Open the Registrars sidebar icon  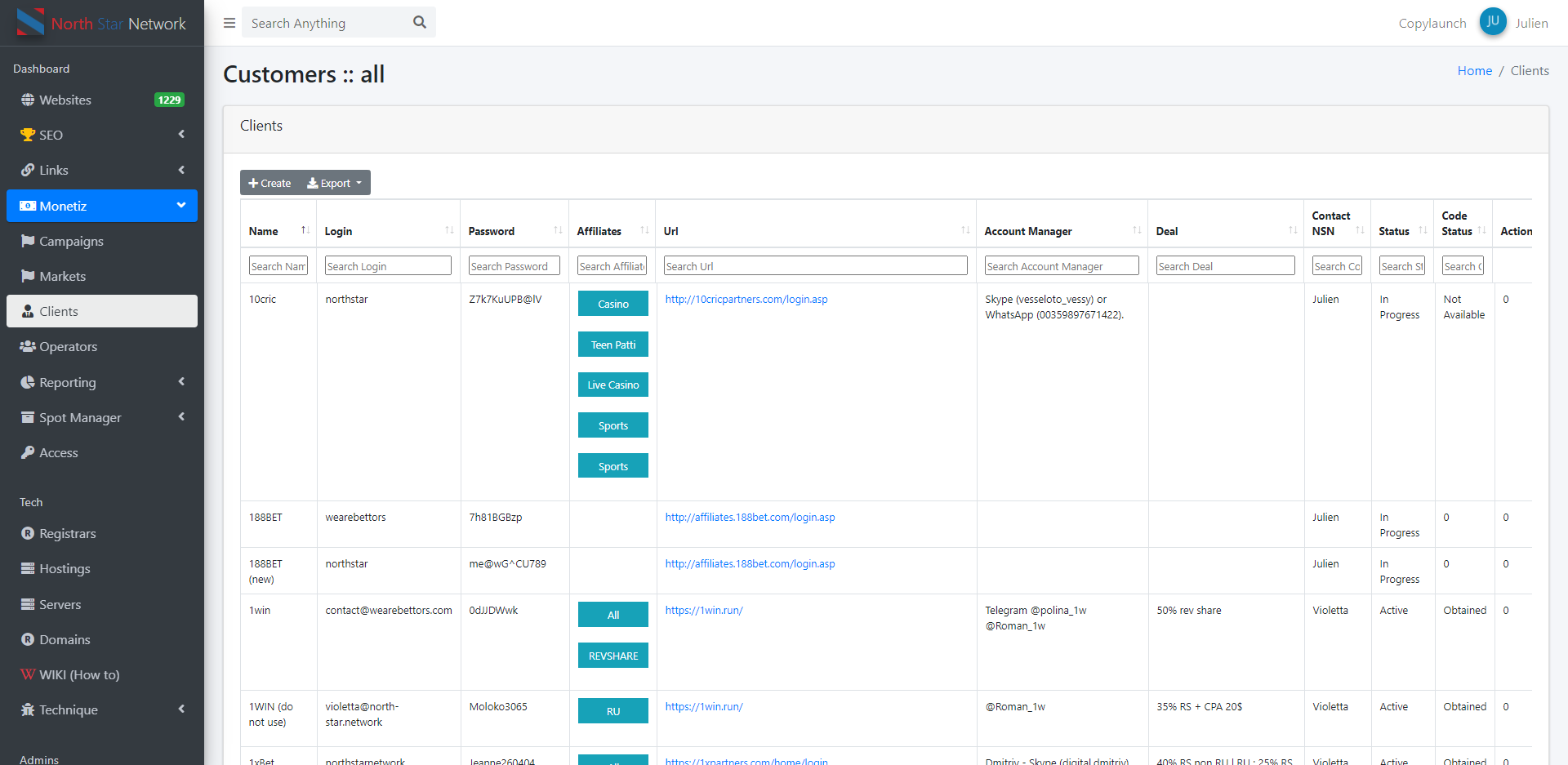(28, 533)
